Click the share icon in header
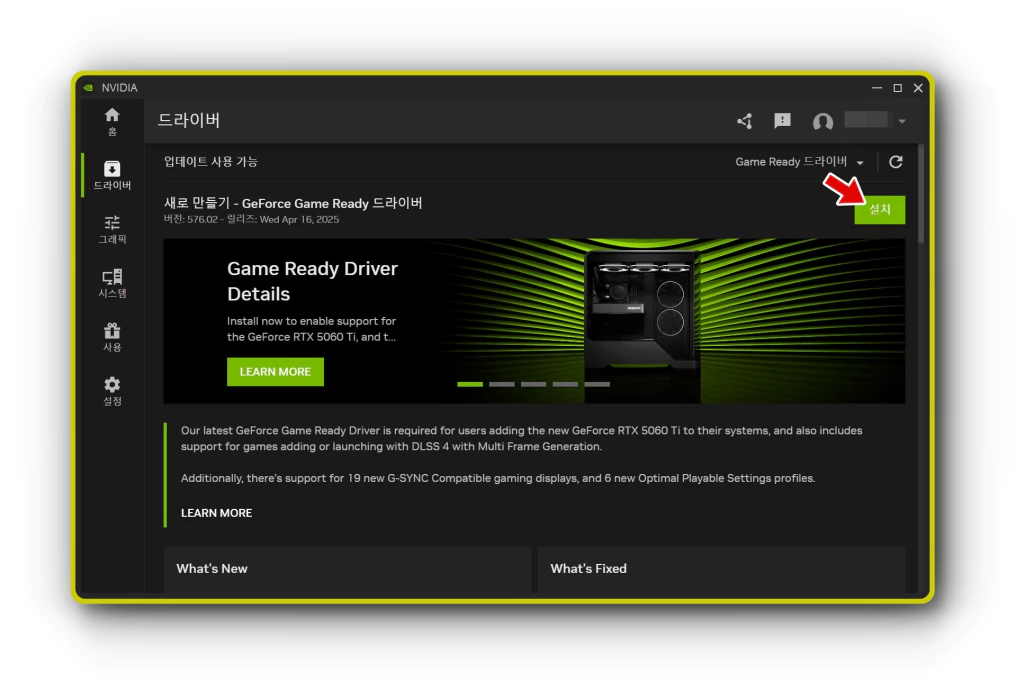The image size is (1024, 693). point(744,121)
